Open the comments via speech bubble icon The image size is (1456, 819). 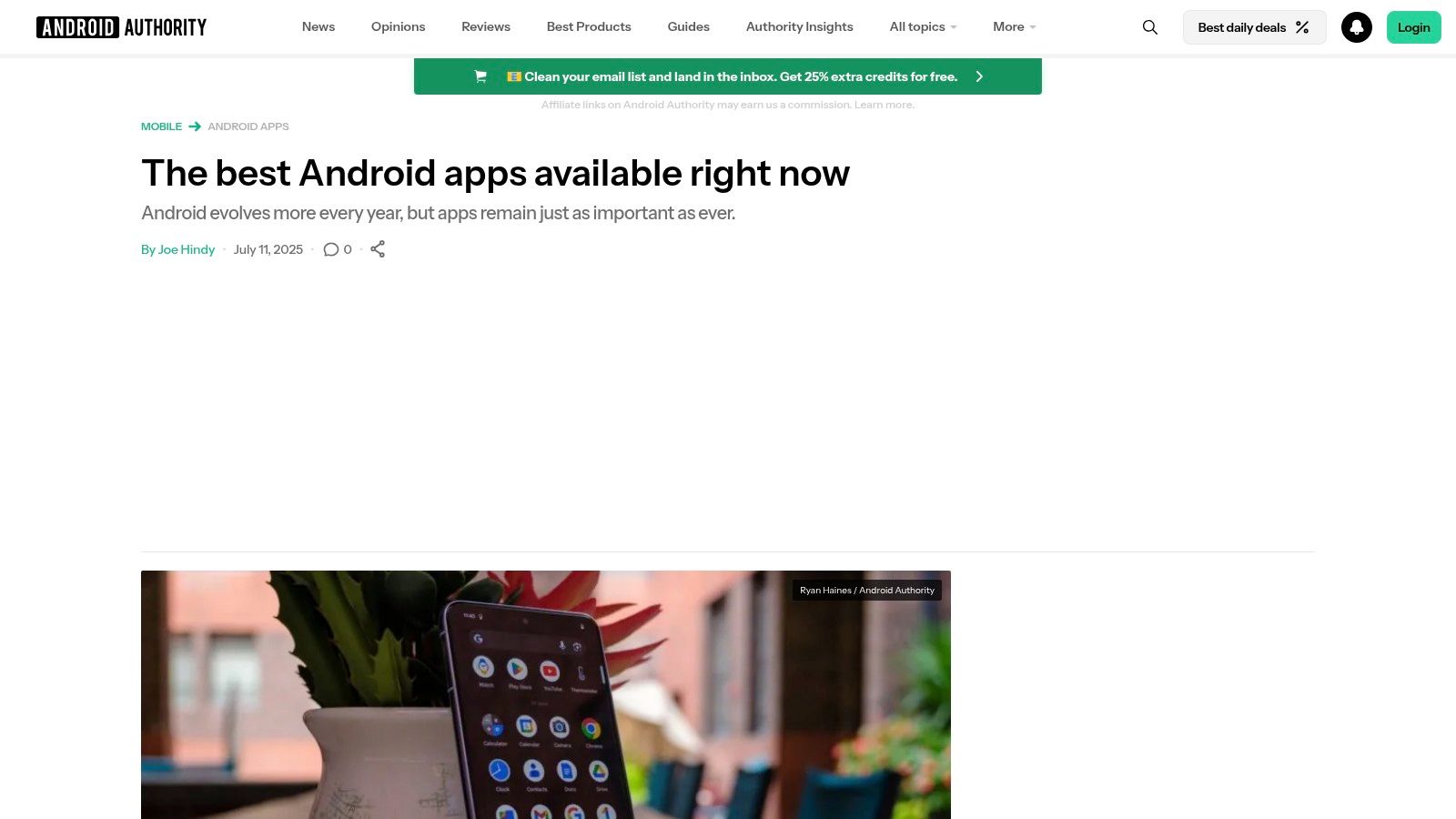pyautogui.click(x=331, y=248)
